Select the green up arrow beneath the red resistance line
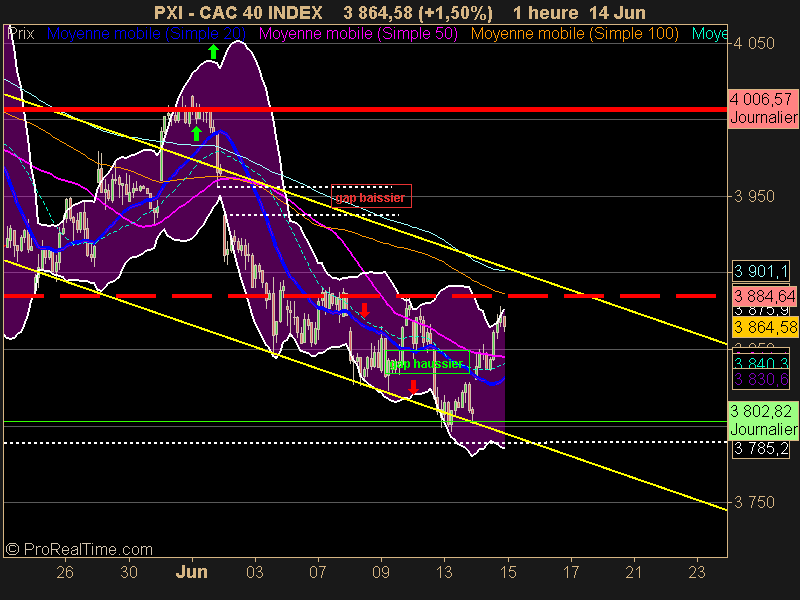This screenshot has height=600, width=800. point(196,133)
